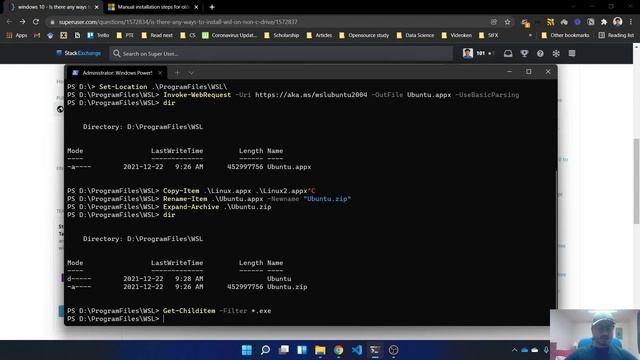Open OBS Studio from the taskbar
The image size is (640, 360).
point(393,350)
